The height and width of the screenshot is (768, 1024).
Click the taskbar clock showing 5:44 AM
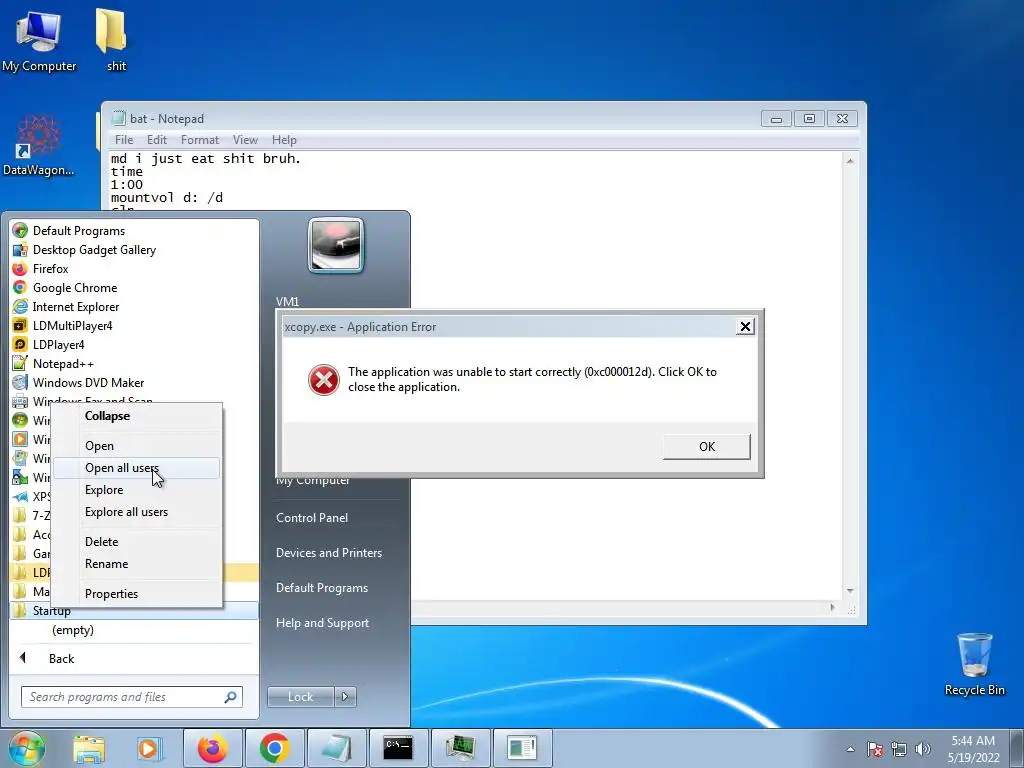pos(973,749)
